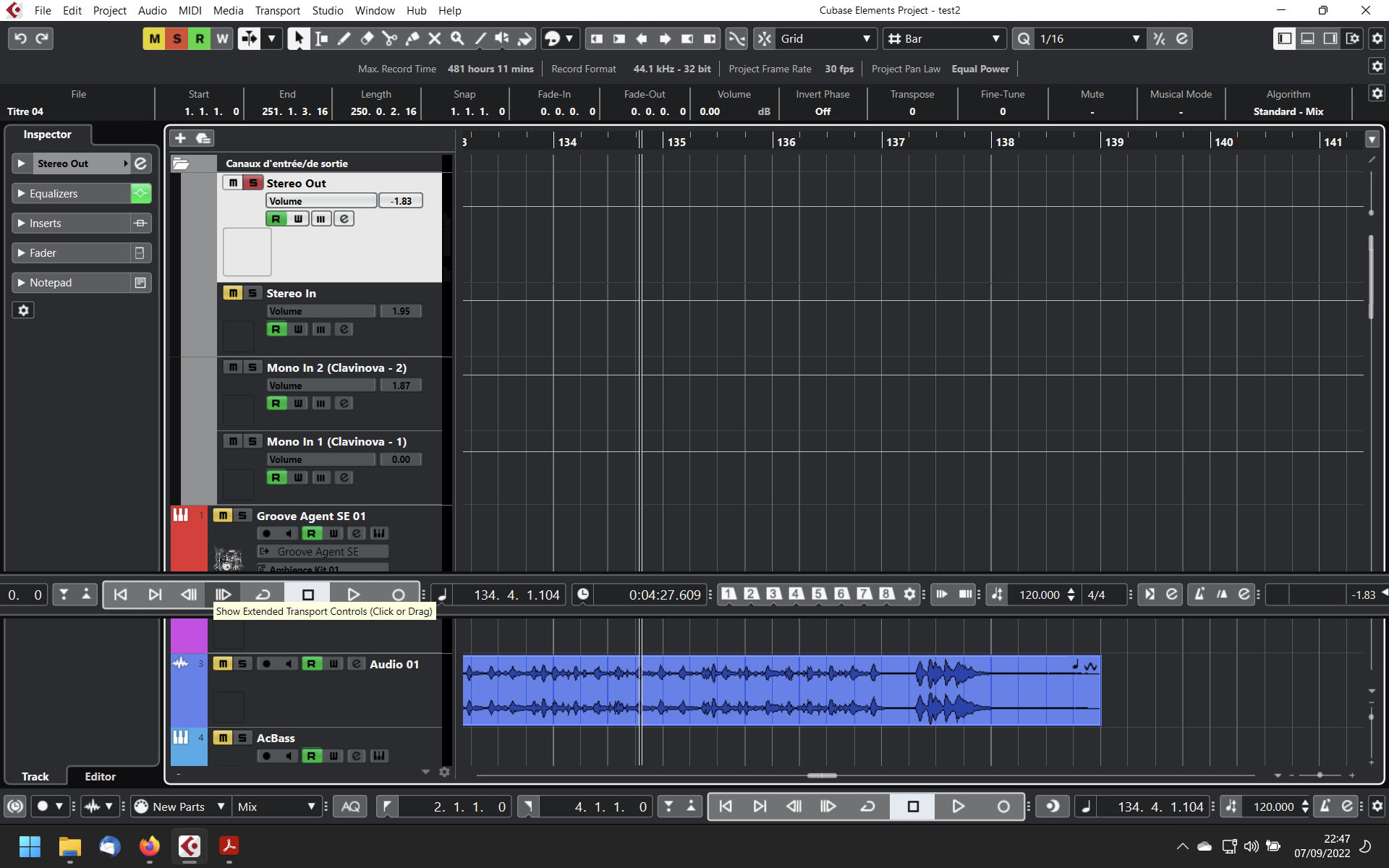Viewport: 1389px width, 868px height.
Task: Click the AQ auto quantize button
Action: [x=350, y=807]
